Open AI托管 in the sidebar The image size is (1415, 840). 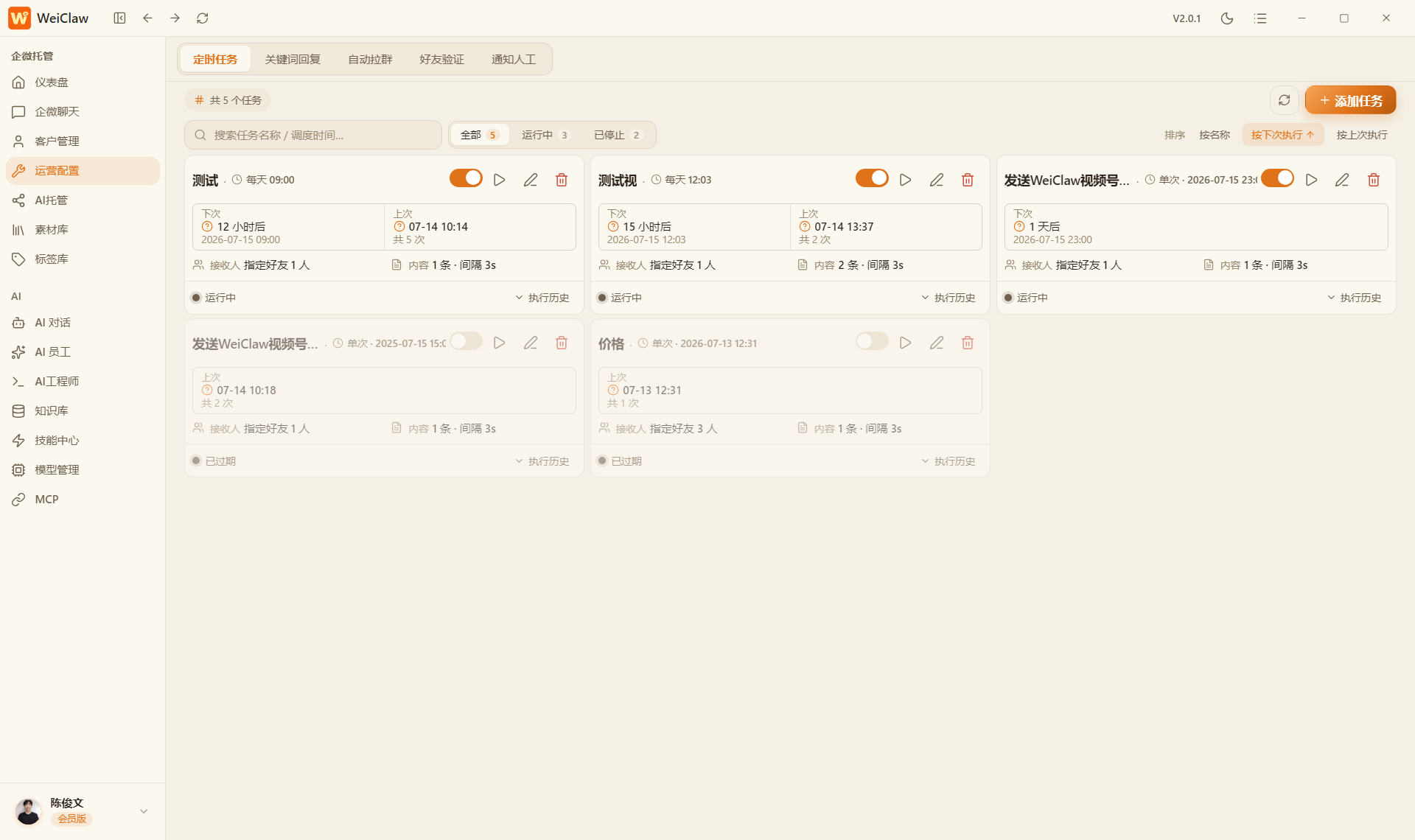click(x=83, y=200)
